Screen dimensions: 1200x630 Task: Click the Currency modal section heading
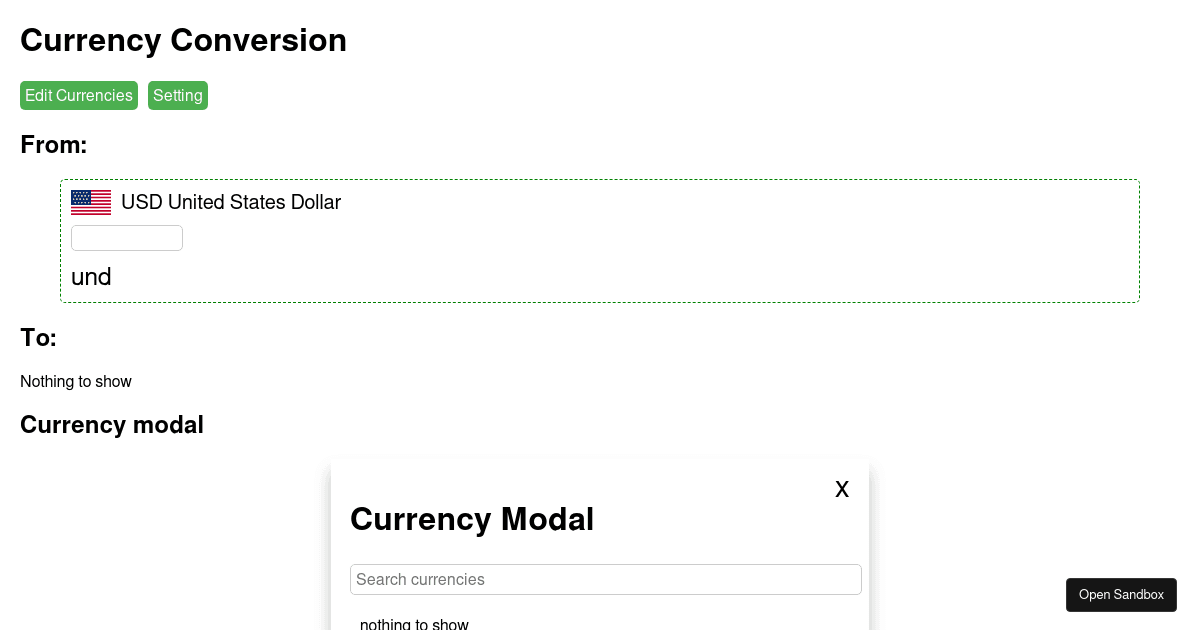point(112,424)
